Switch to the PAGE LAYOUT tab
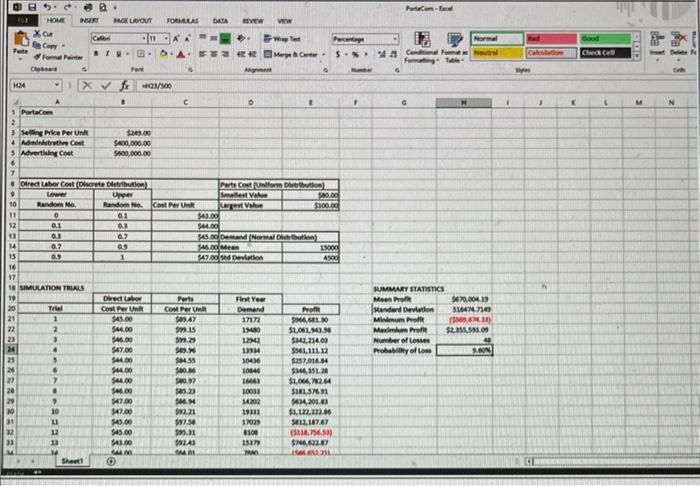 click(133, 21)
